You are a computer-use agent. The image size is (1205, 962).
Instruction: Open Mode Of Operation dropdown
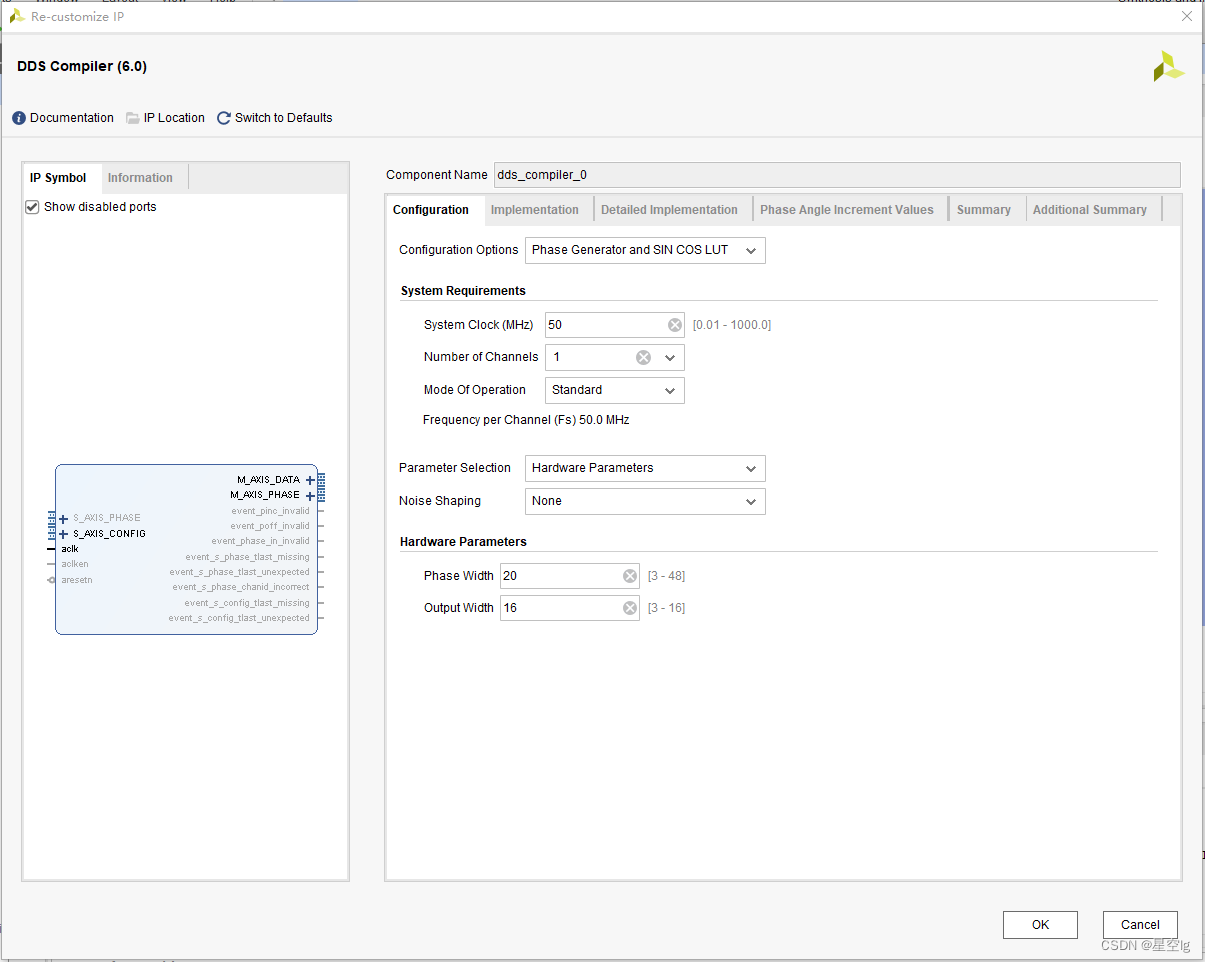(615, 390)
